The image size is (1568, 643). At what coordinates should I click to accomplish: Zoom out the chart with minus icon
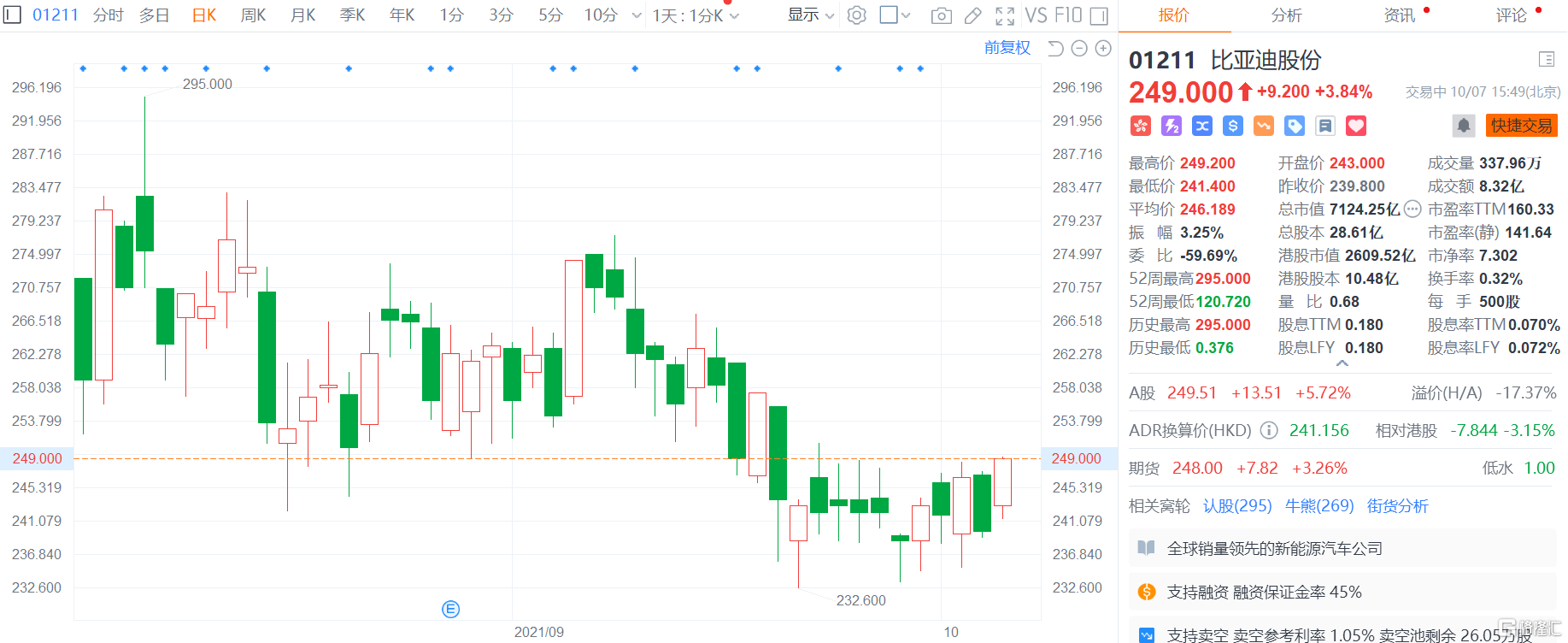[1079, 48]
